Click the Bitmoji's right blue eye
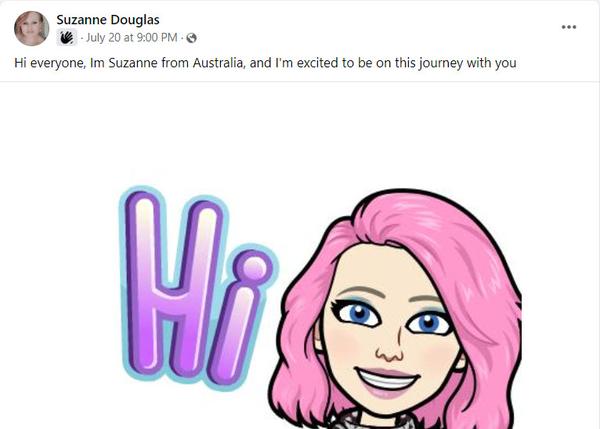 [x=428, y=323]
